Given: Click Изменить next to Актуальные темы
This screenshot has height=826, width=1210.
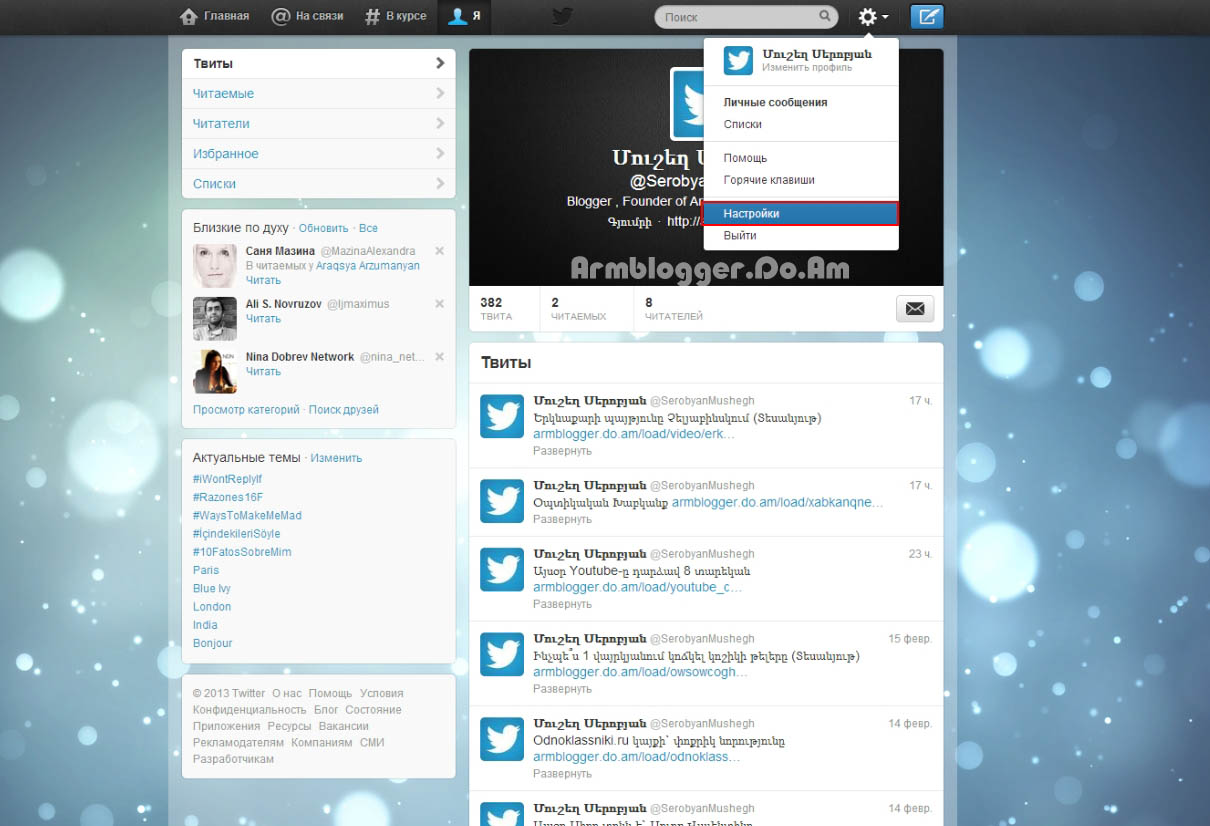Looking at the screenshot, I should (x=336, y=458).
